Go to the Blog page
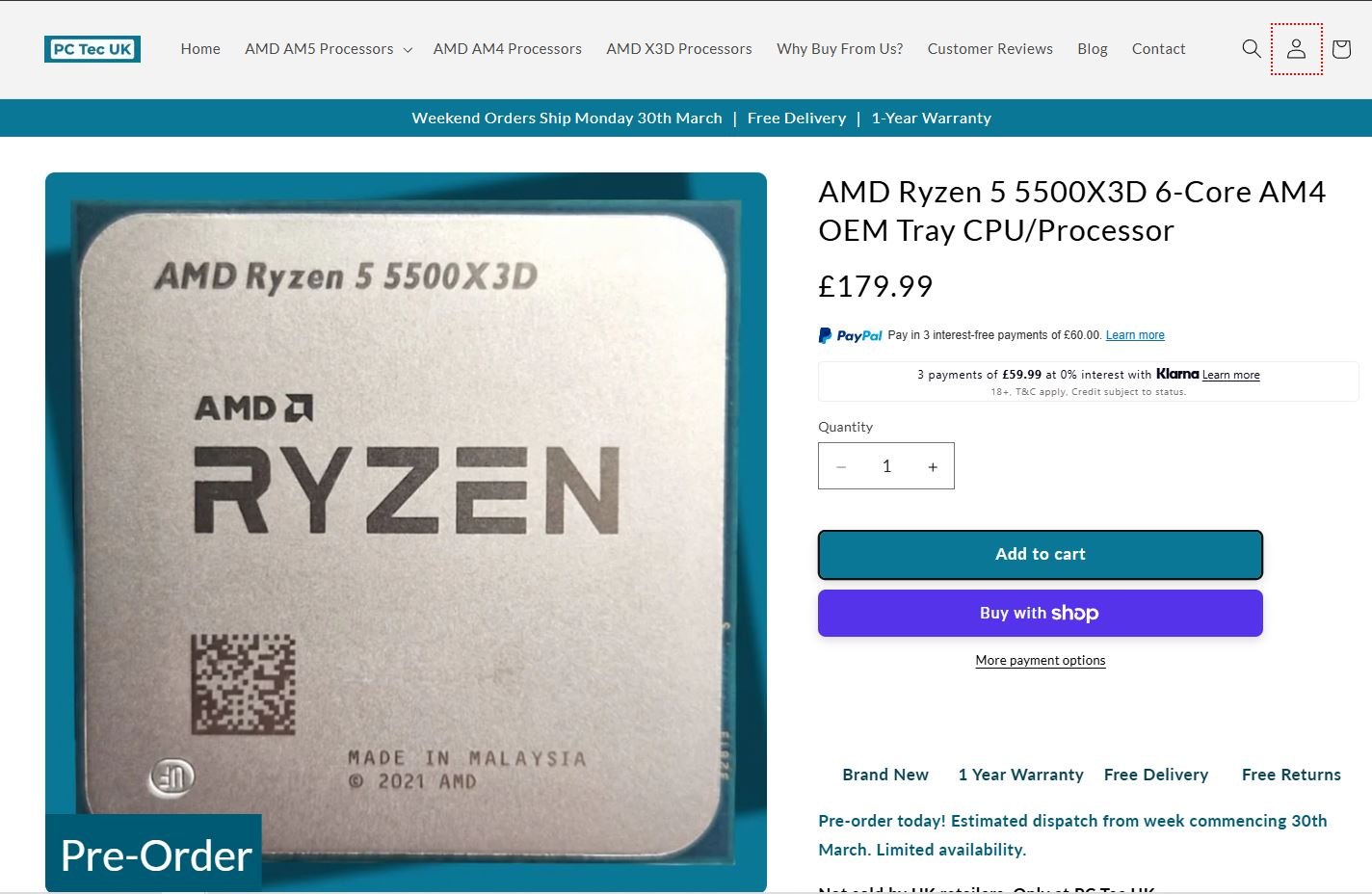 pos(1093,49)
